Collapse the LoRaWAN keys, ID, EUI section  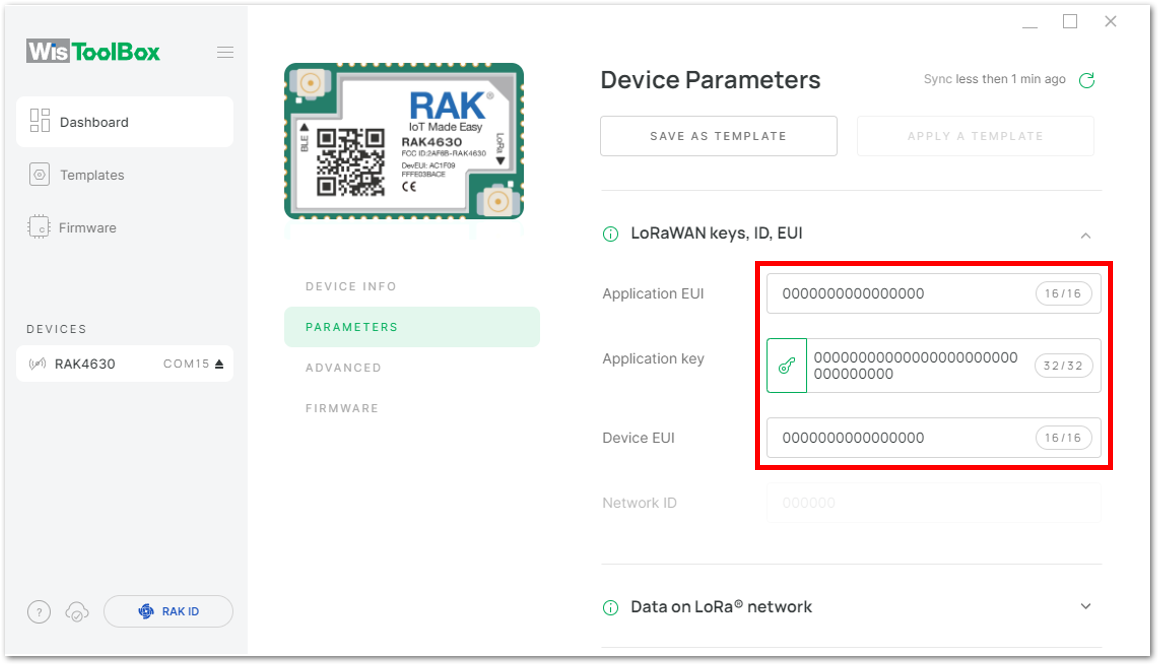tap(1086, 236)
